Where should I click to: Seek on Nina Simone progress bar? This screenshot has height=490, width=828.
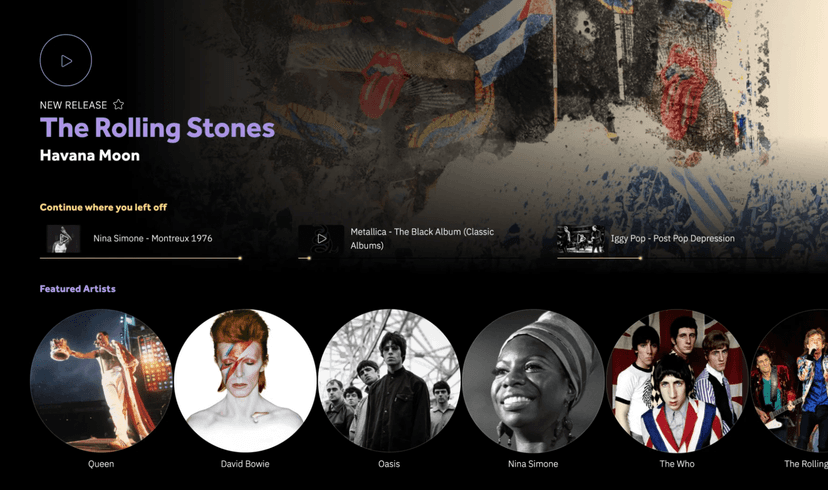coord(140,258)
